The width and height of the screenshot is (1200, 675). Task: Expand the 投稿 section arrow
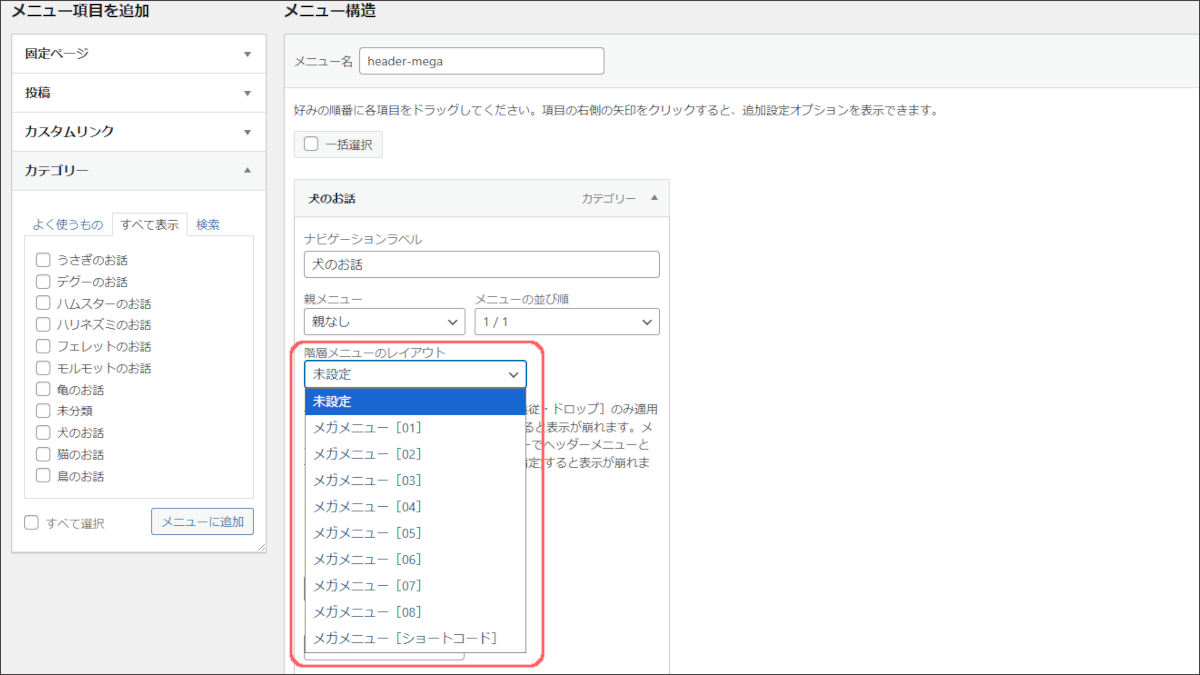coord(247,93)
